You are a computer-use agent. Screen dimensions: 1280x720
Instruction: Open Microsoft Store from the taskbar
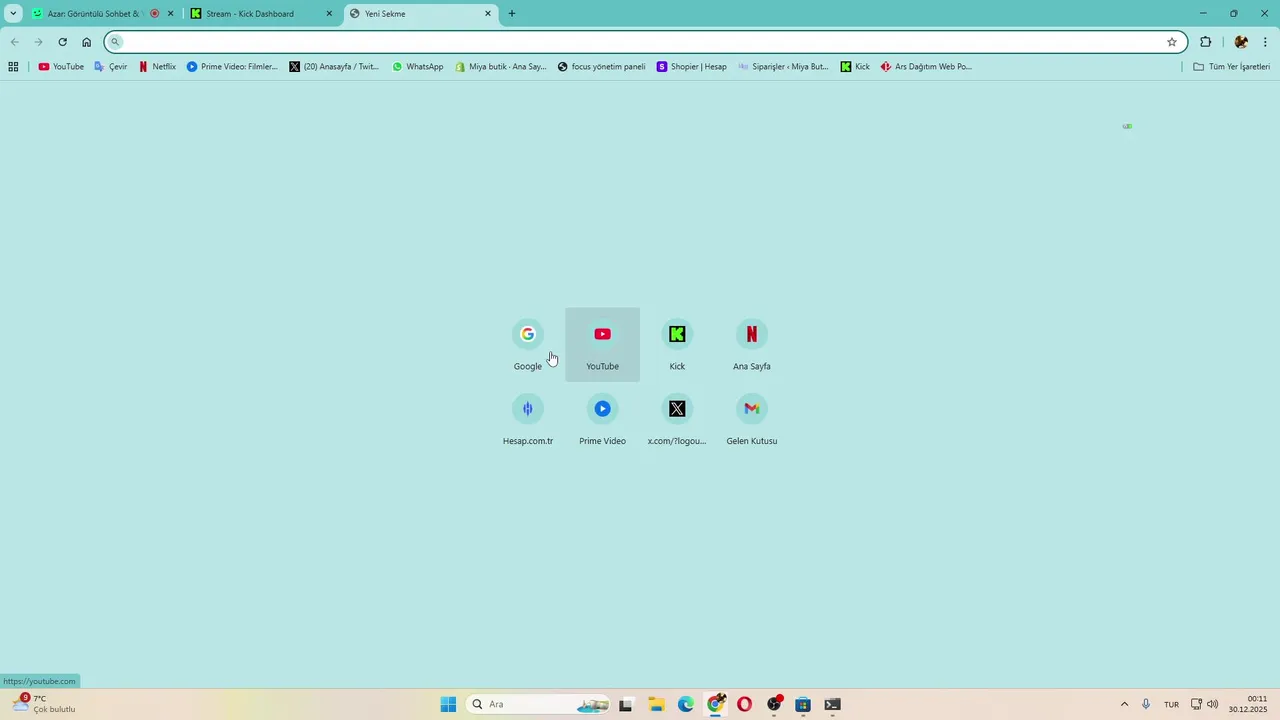coord(803,704)
